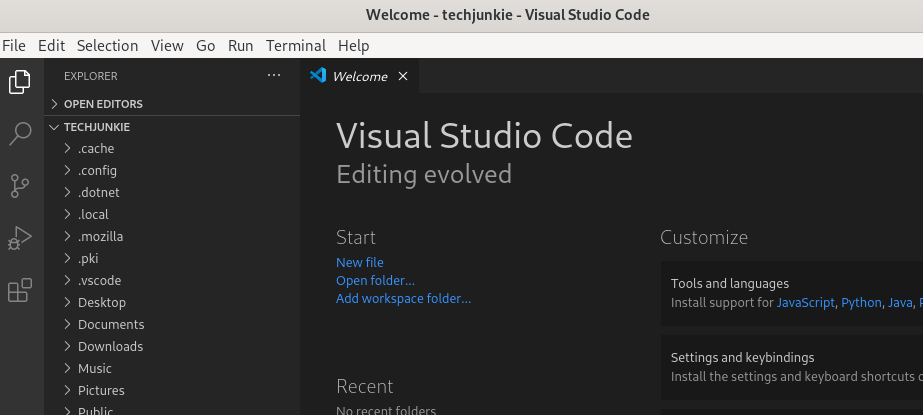Click the Open folder... link
Image resolution: width=923 pixels, height=415 pixels.
click(375, 280)
